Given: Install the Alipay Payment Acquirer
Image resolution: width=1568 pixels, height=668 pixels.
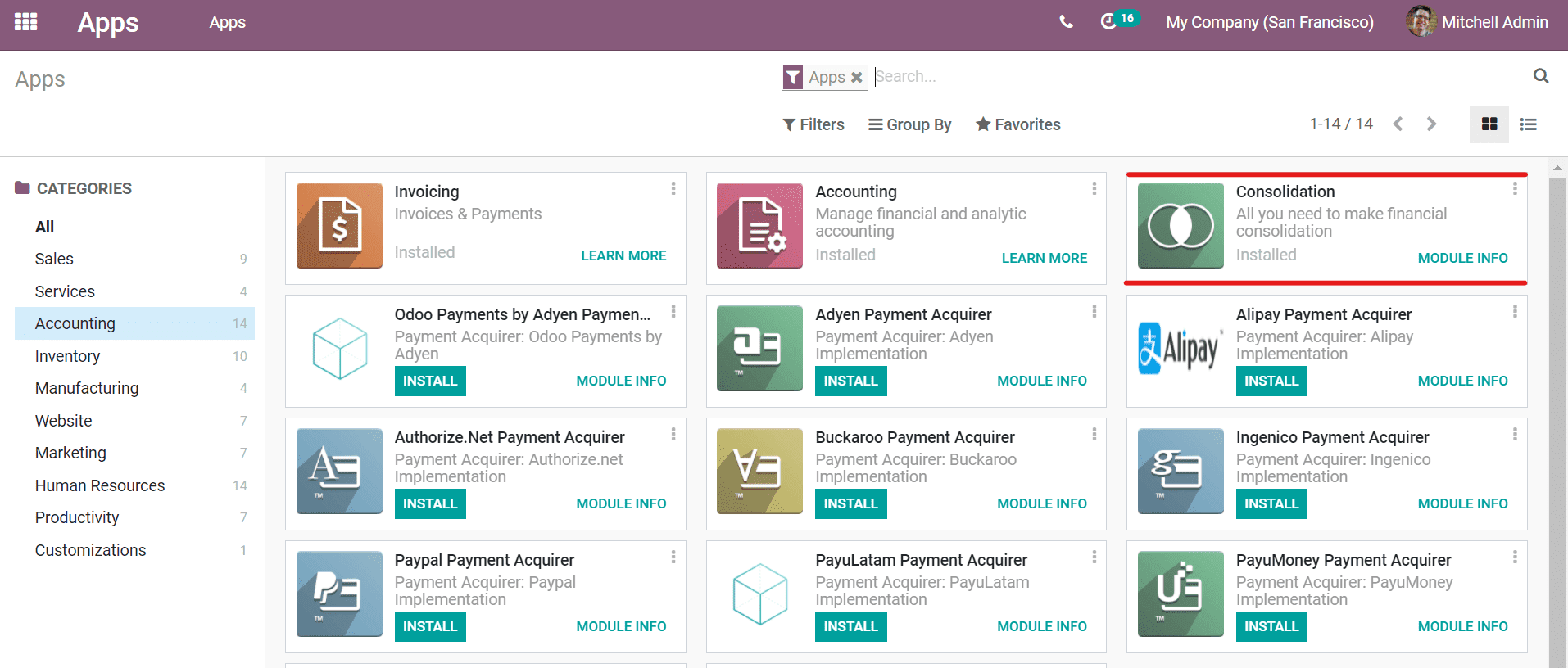Looking at the screenshot, I should [1271, 381].
